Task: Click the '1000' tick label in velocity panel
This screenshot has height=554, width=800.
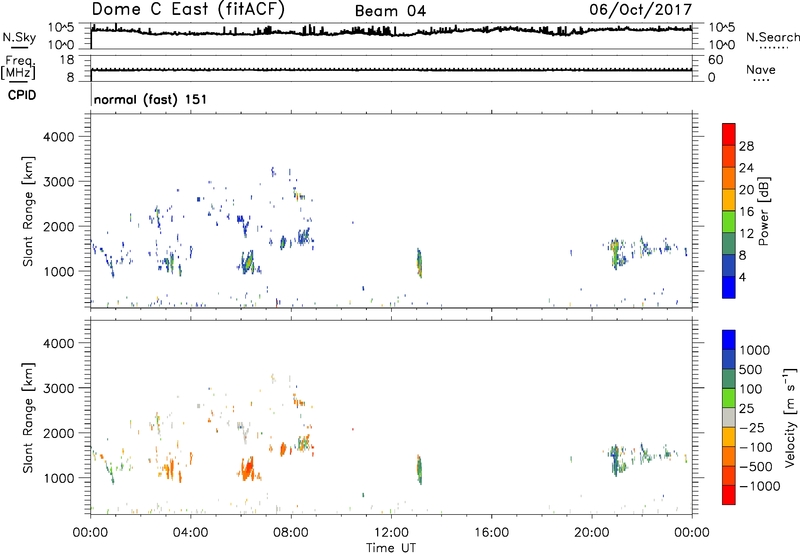Action: pyautogui.click(x=59, y=478)
